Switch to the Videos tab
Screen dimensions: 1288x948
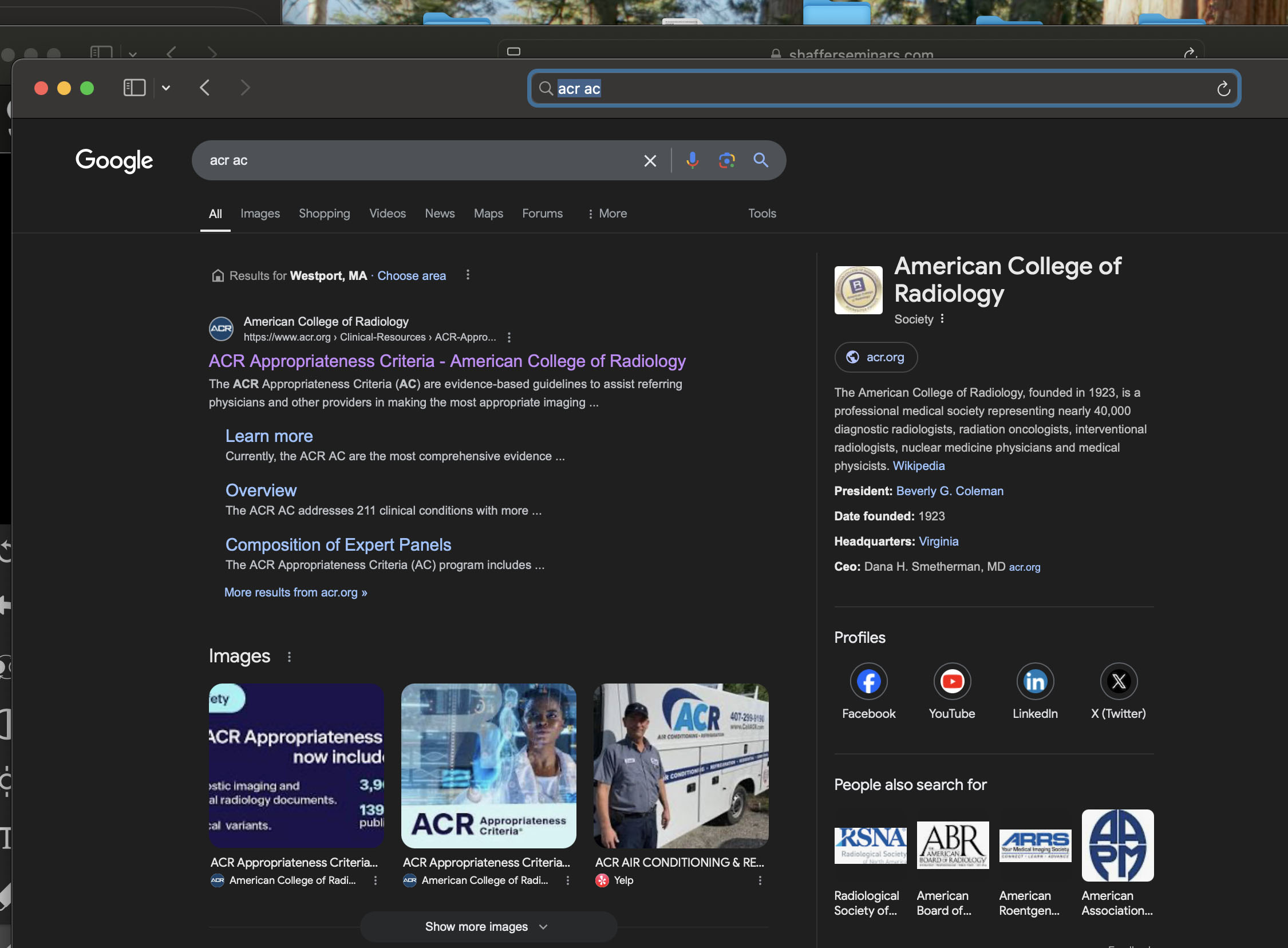[388, 214]
